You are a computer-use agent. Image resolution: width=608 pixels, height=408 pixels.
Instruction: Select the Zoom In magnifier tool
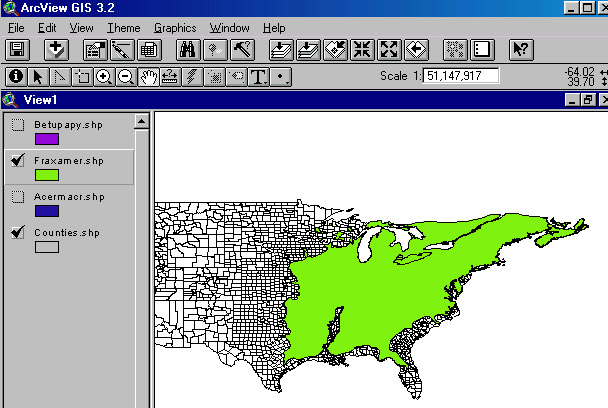(x=104, y=76)
